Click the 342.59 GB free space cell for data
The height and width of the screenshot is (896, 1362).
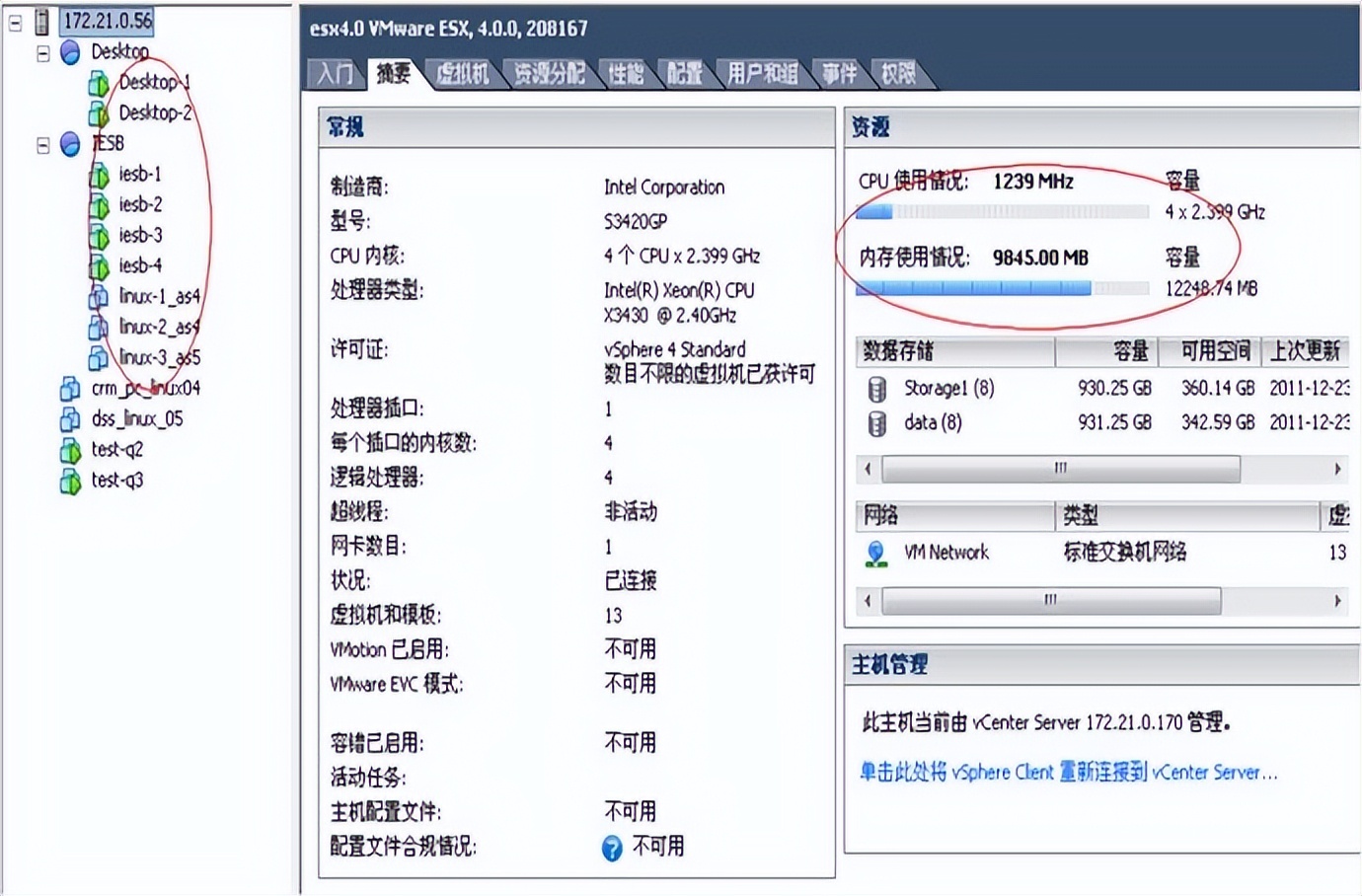coord(1218,422)
